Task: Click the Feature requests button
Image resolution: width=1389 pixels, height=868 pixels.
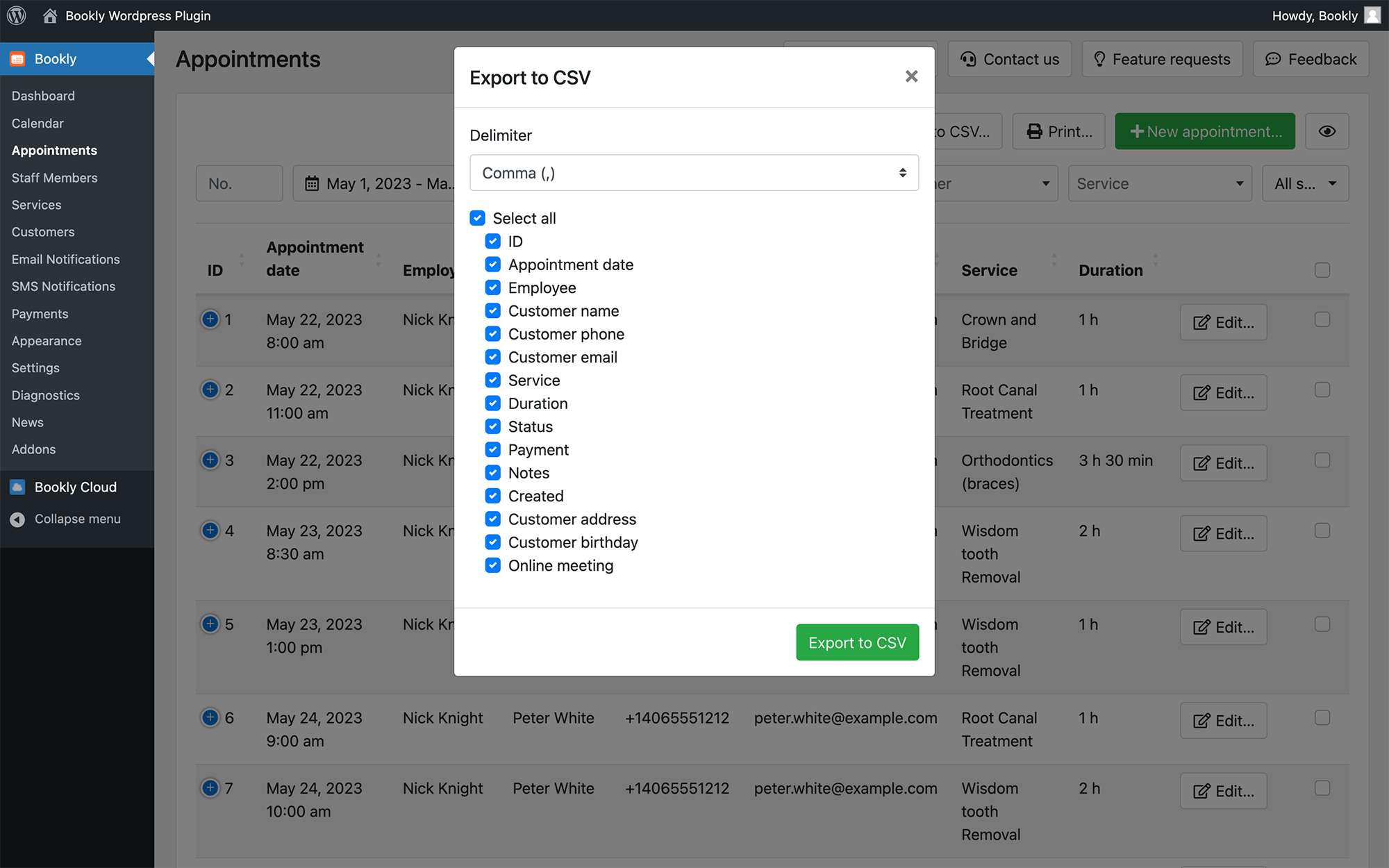Action: tap(1162, 59)
